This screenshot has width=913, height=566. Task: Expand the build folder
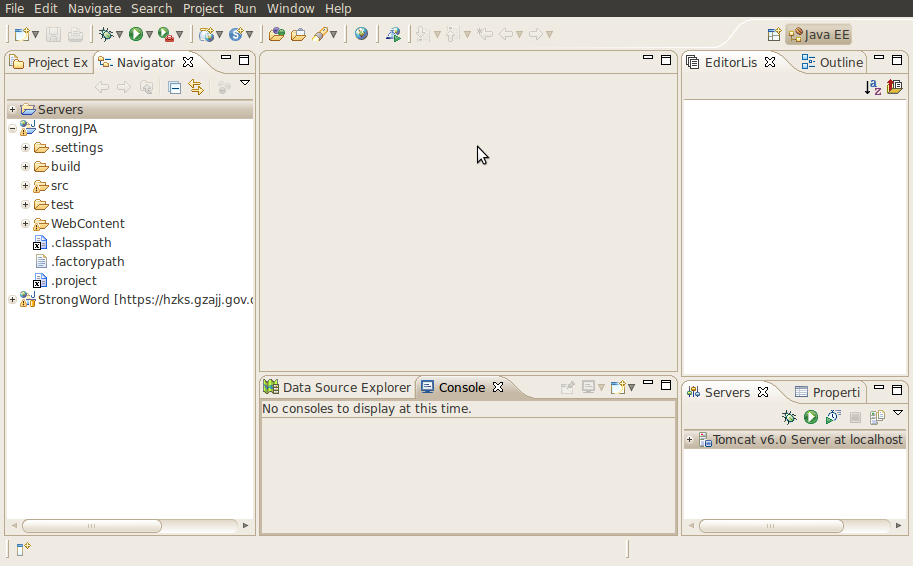[25, 167]
